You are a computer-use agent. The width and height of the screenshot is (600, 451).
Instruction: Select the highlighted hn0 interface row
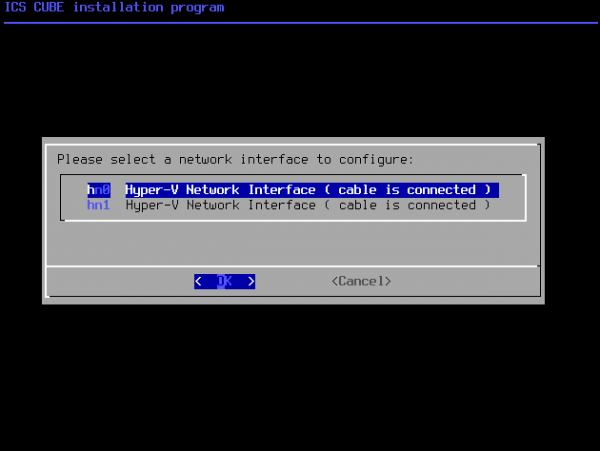pos(292,190)
